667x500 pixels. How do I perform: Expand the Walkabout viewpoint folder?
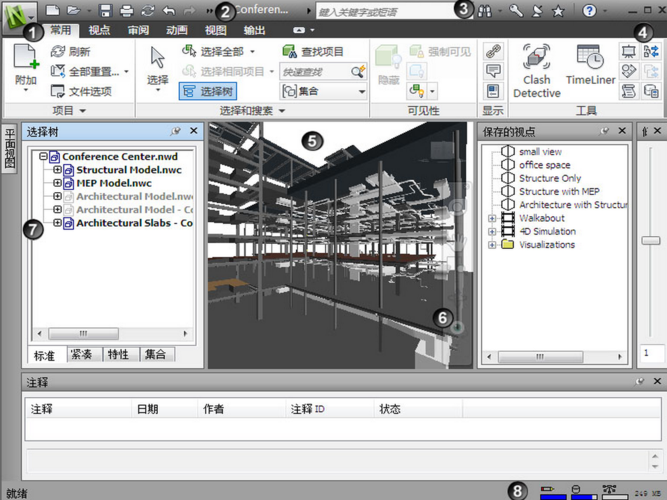coord(492,218)
